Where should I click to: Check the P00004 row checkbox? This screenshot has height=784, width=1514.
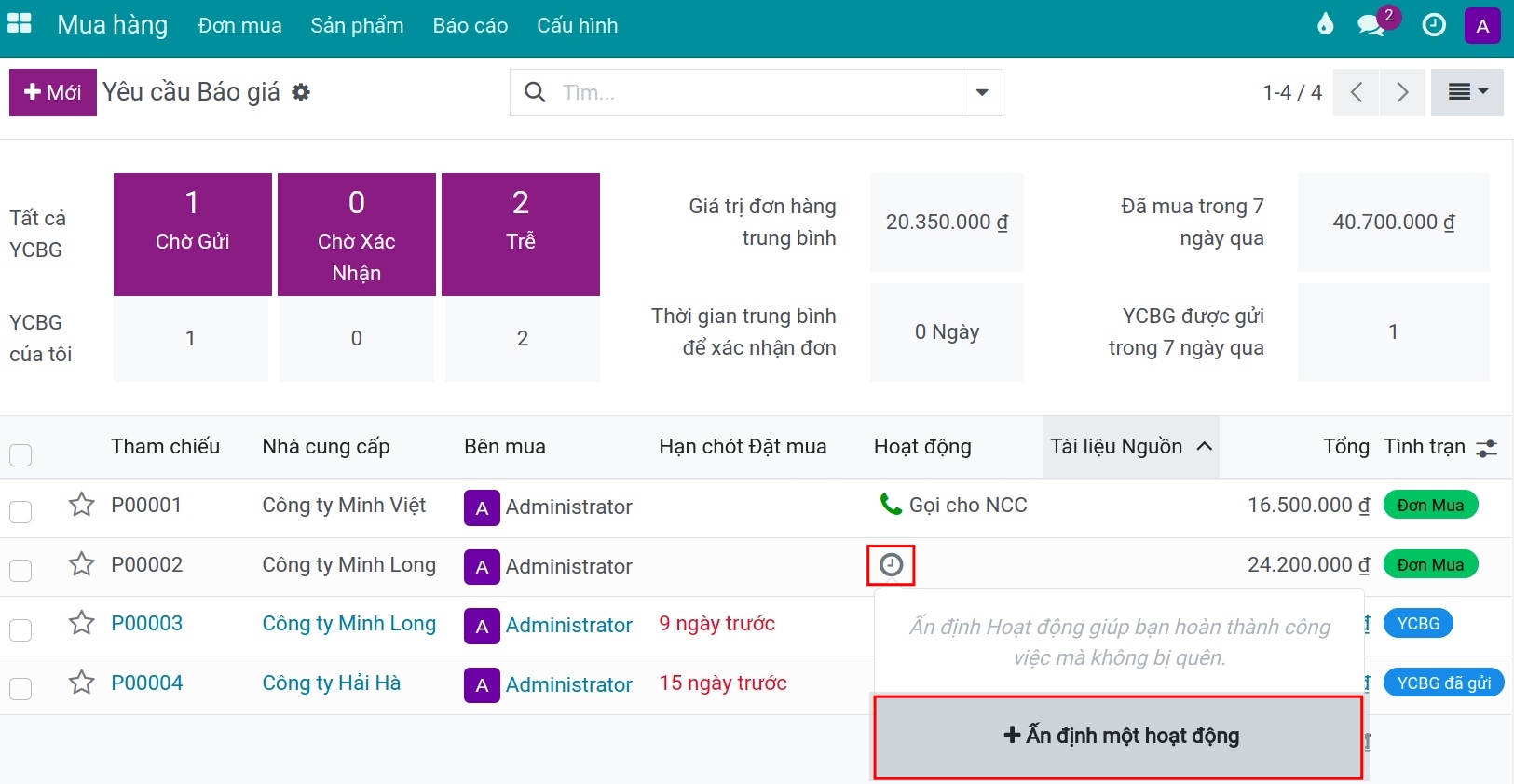pyautogui.click(x=20, y=688)
